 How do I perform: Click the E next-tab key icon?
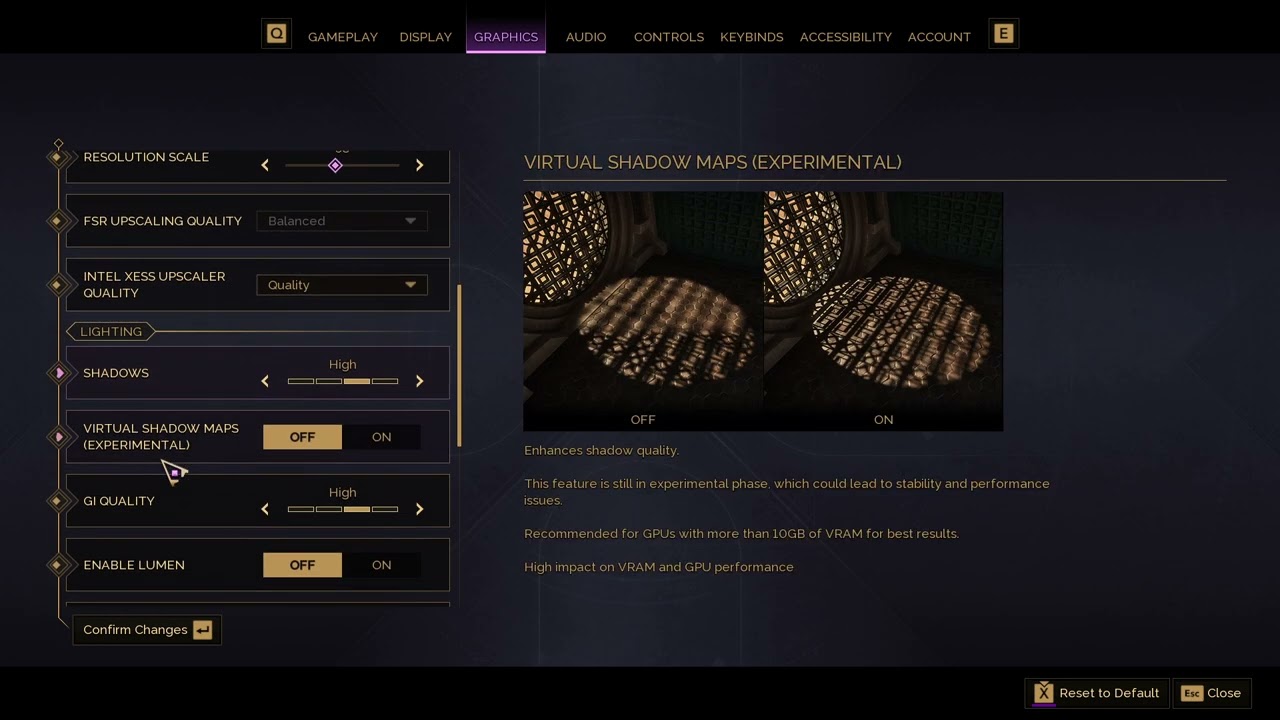click(1003, 34)
